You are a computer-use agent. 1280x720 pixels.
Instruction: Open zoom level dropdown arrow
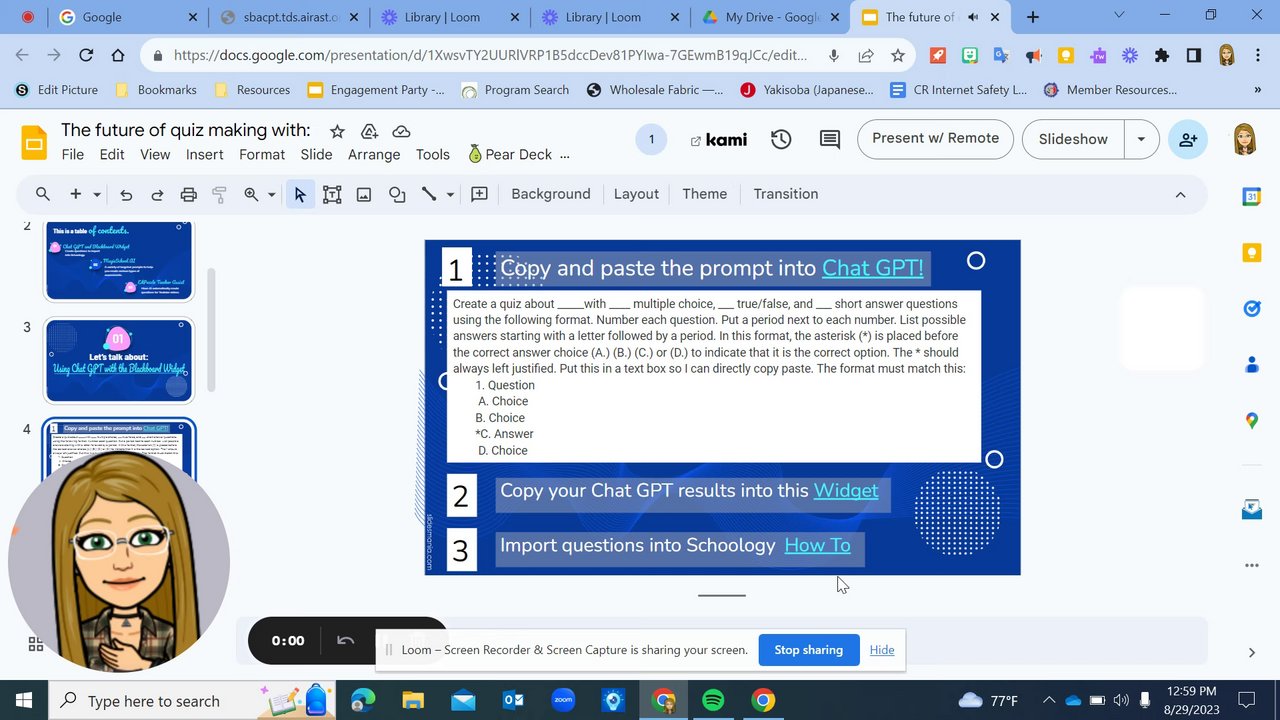(x=271, y=194)
